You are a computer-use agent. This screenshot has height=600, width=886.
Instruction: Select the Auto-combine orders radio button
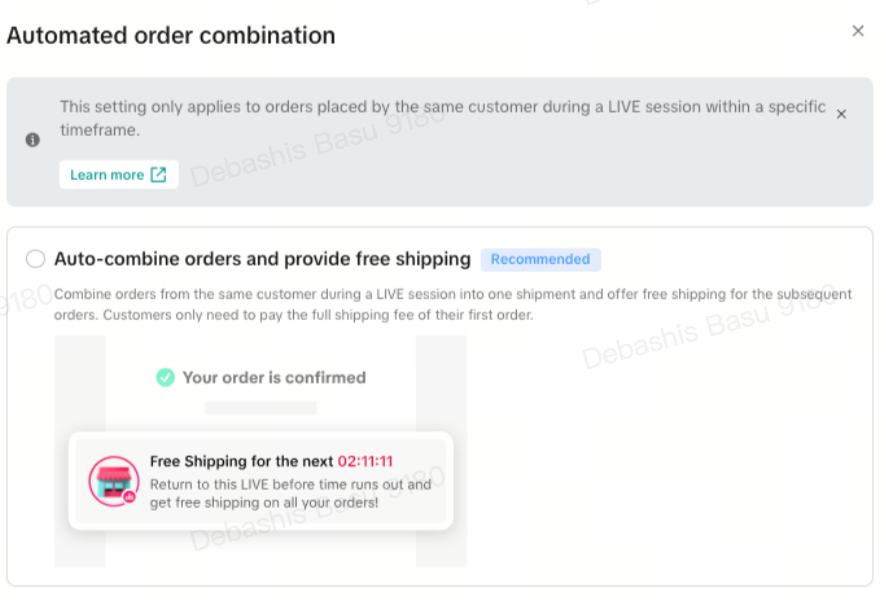pos(36,259)
